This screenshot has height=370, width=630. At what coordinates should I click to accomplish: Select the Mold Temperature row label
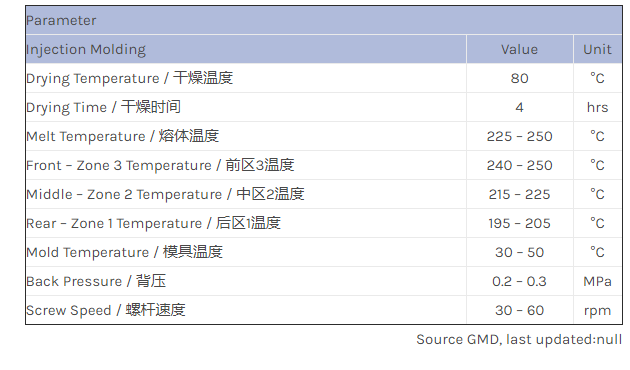click(x=125, y=252)
